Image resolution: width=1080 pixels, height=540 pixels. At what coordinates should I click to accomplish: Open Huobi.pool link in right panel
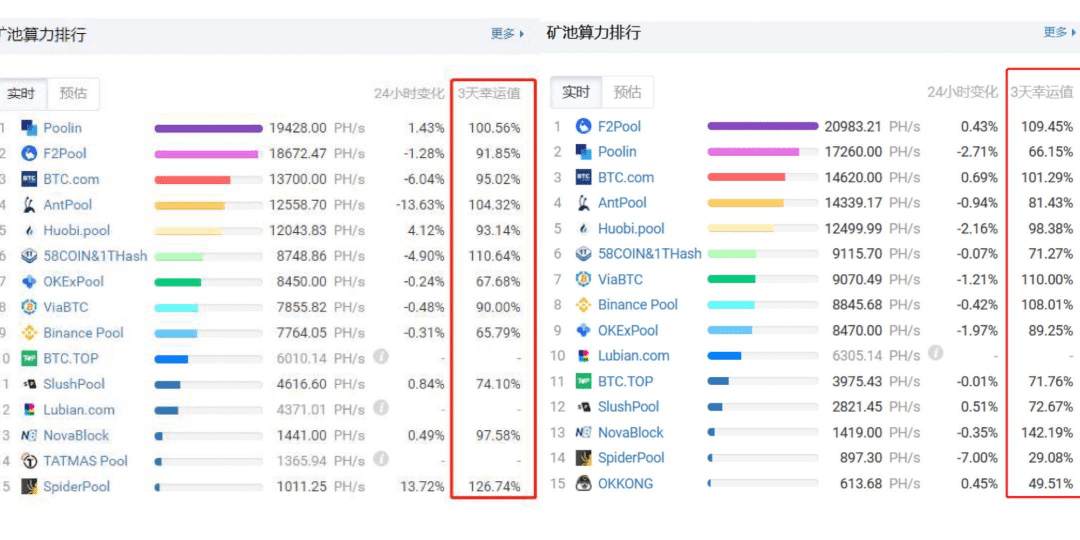tap(631, 229)
